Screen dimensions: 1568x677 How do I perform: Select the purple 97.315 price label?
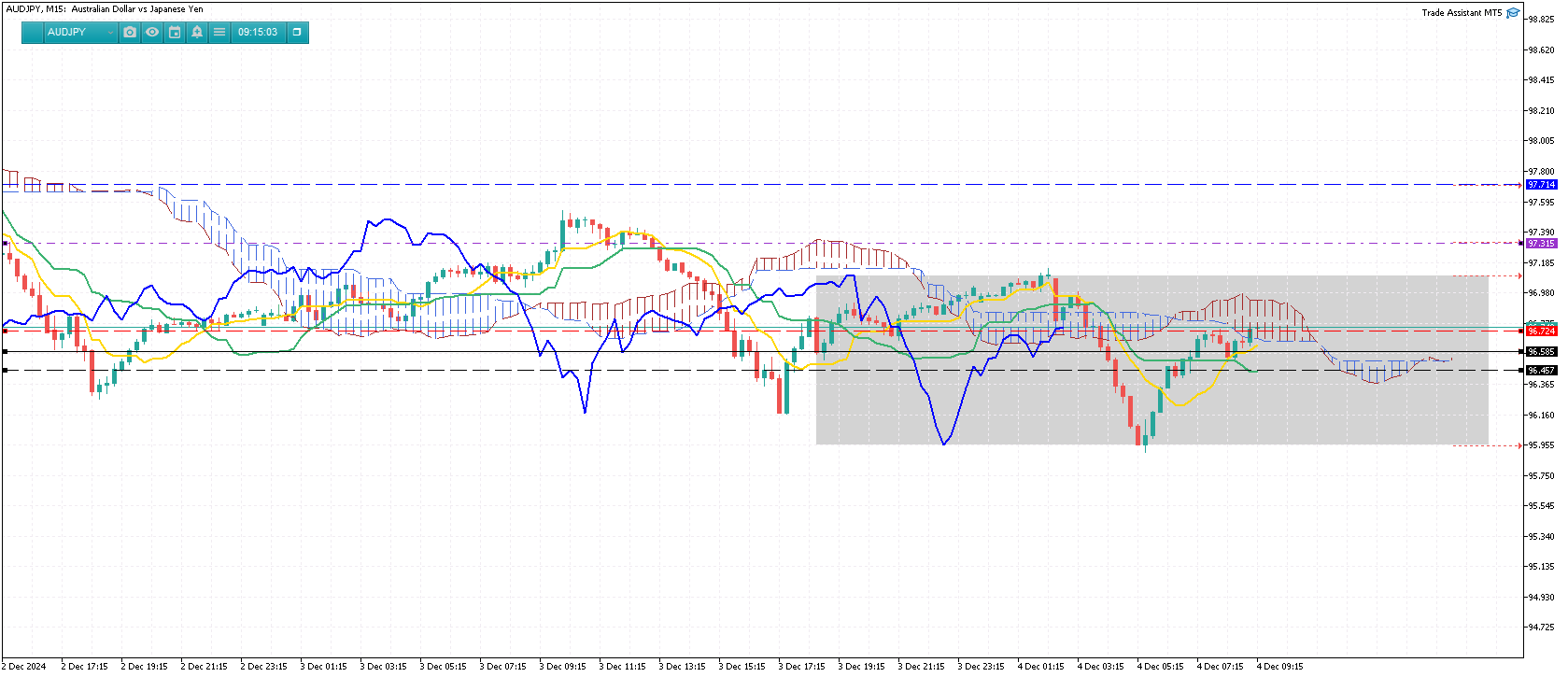click(1541, 244)
